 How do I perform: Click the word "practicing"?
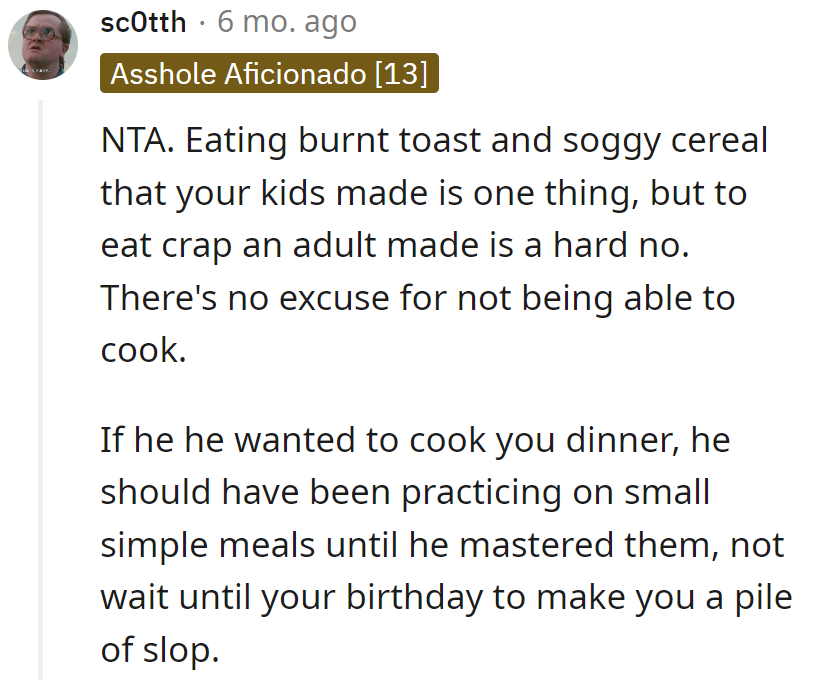pyautogui.click(x=480, y=493)
